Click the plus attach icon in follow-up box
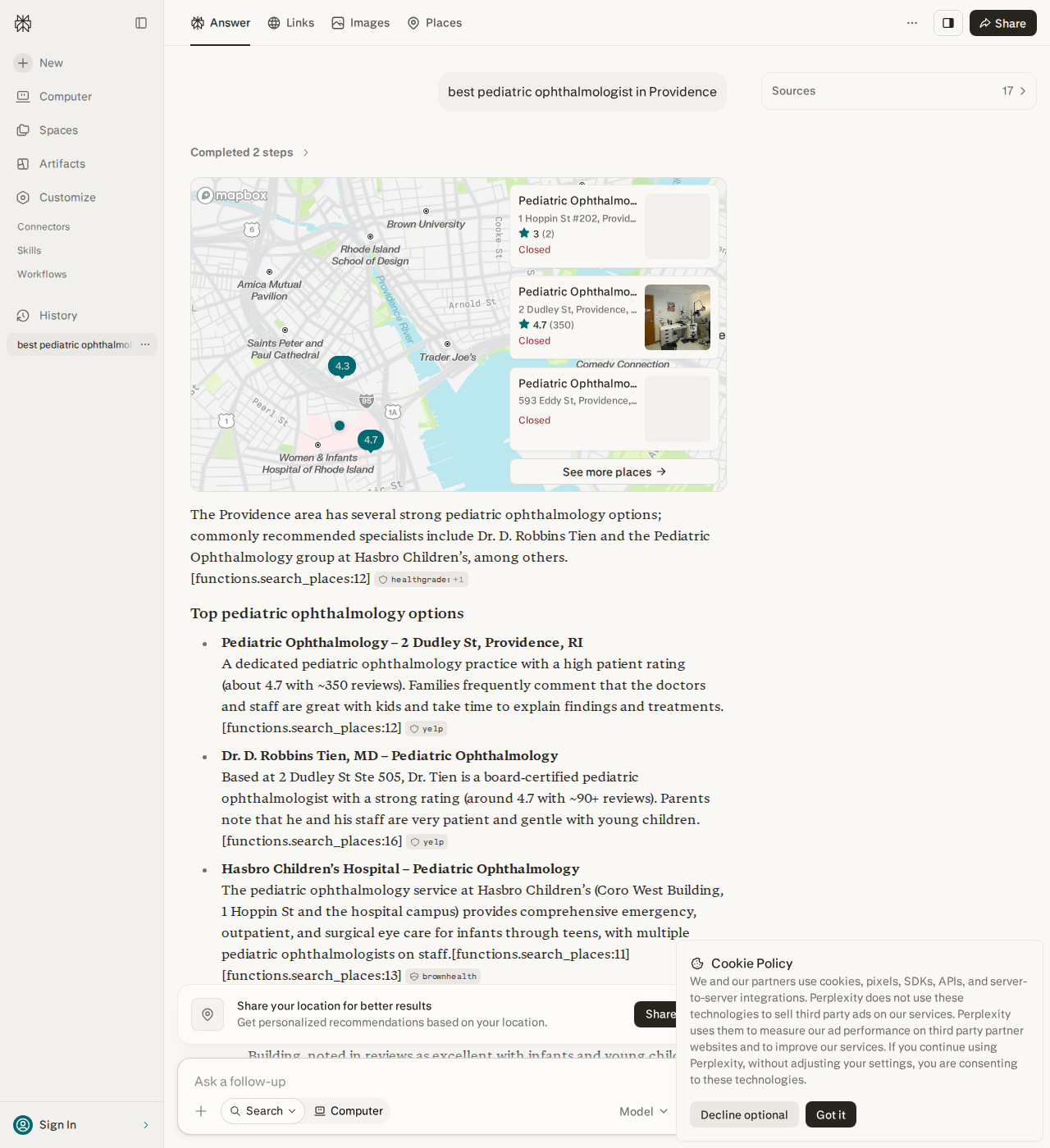1050x1148 pixels. tap(201, 1111)
